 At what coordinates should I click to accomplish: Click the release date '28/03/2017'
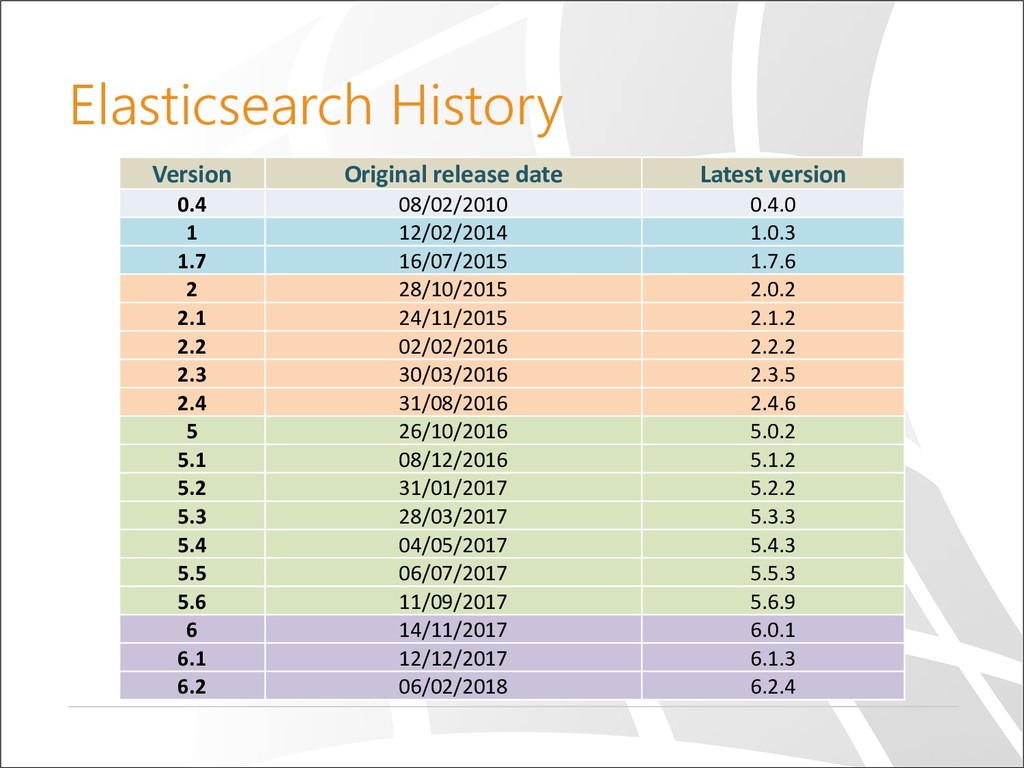coord(453,517)
